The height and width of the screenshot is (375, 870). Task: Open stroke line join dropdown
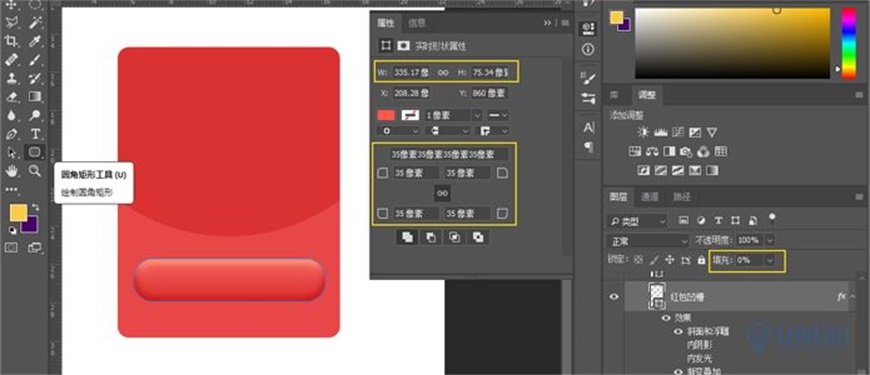point(494,131)
